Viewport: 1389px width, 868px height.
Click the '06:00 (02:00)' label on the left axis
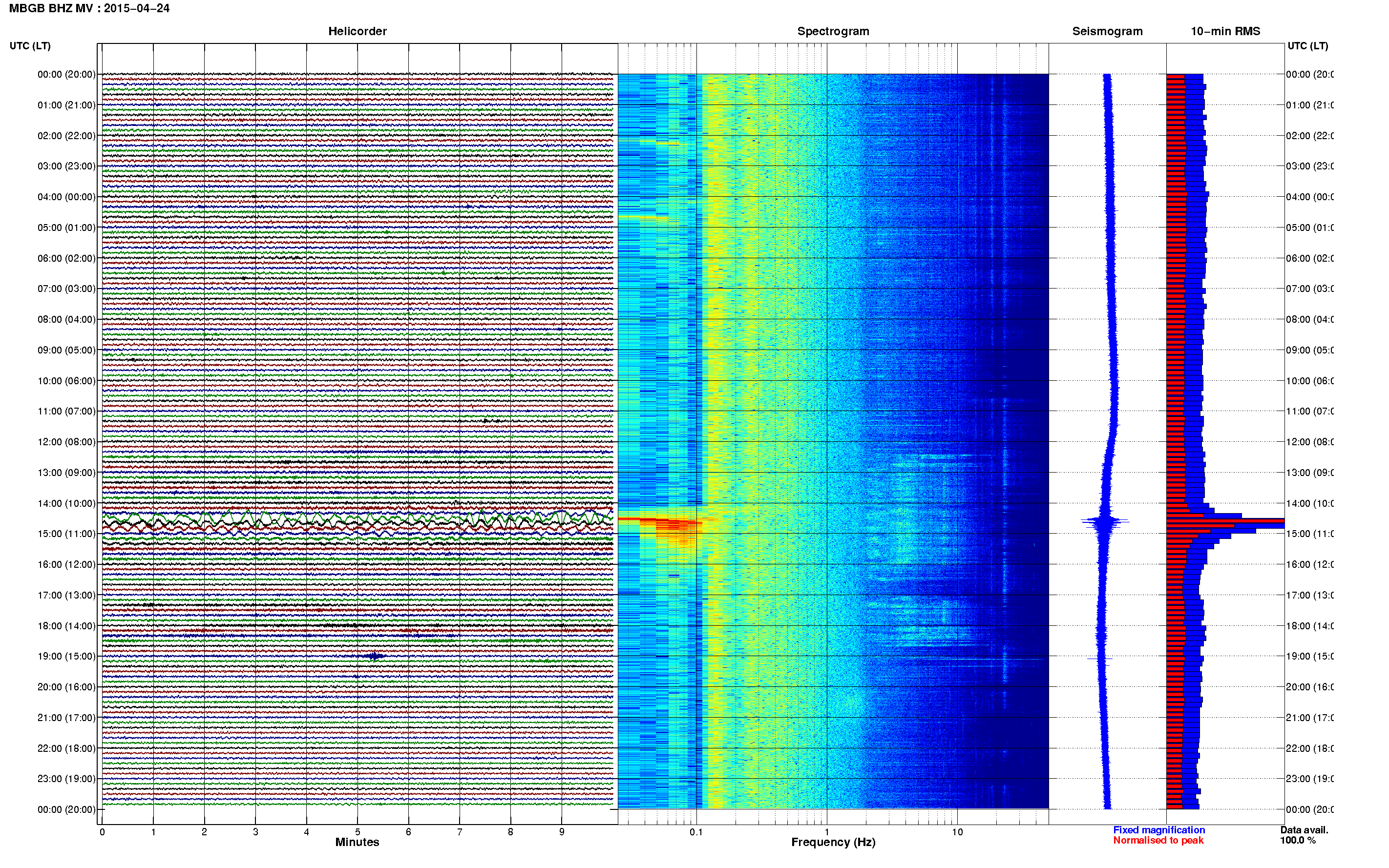[x=66, y=258]
